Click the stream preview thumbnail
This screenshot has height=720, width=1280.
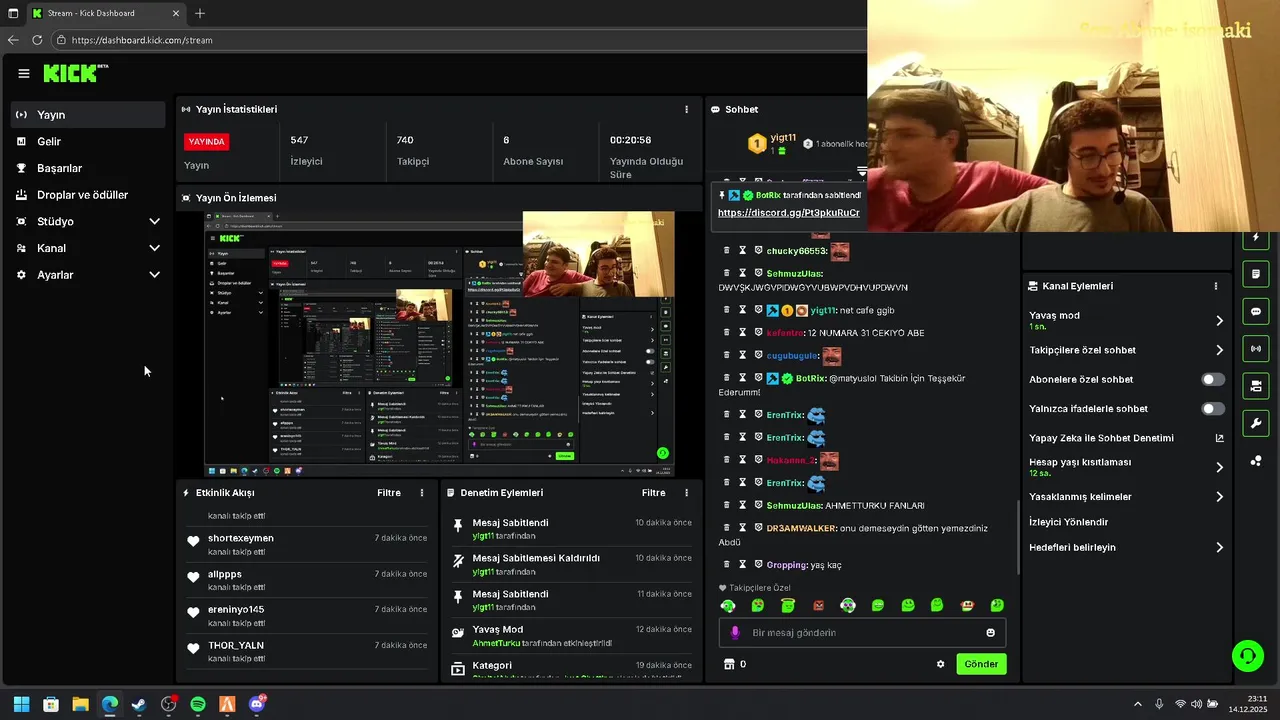coord(440,344)
